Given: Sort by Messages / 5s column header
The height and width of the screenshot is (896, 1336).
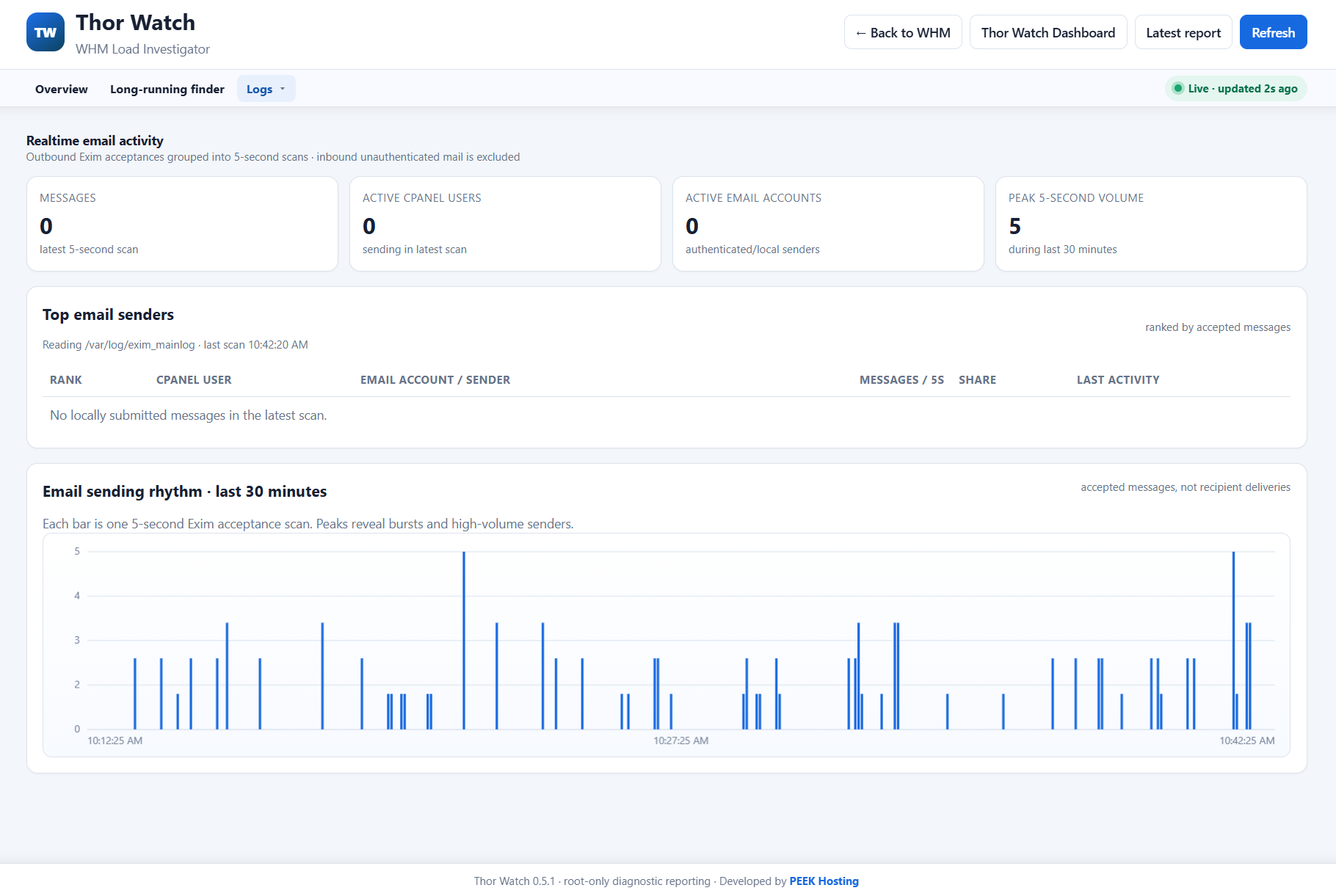Looking at the screenshot, I should click(901, 380).
